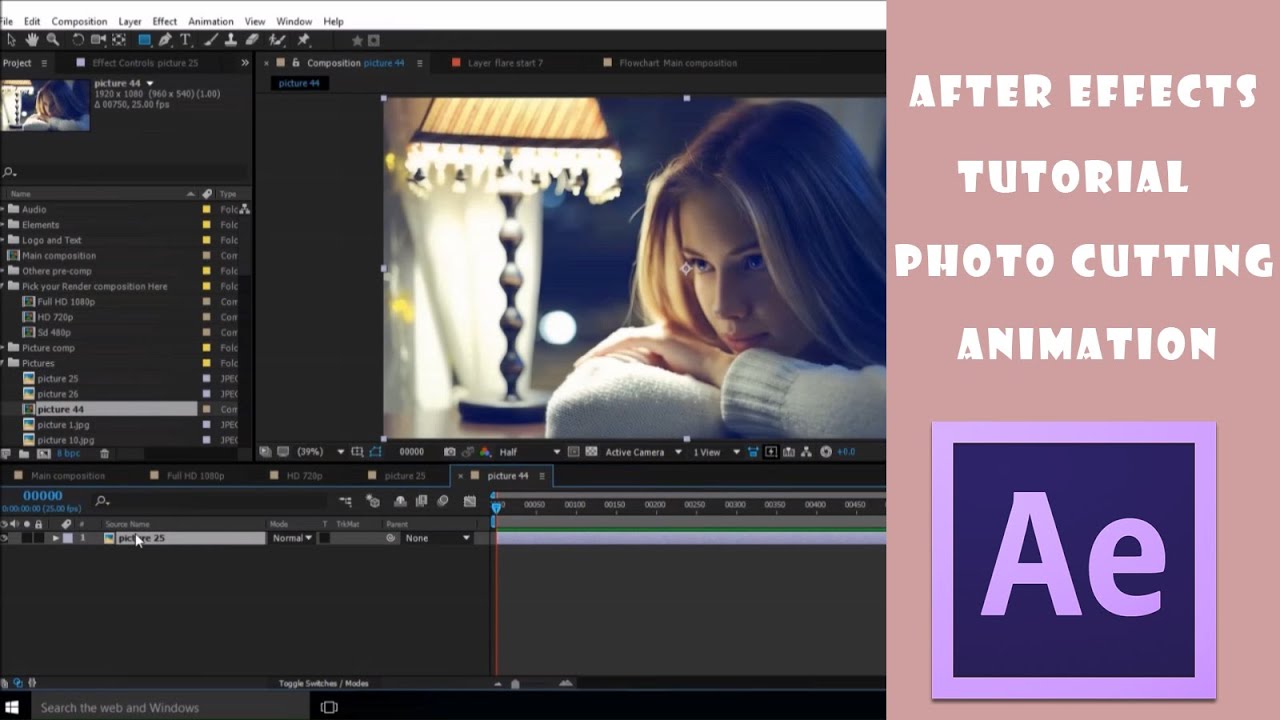Select the Brush tool

coord(211,40)
